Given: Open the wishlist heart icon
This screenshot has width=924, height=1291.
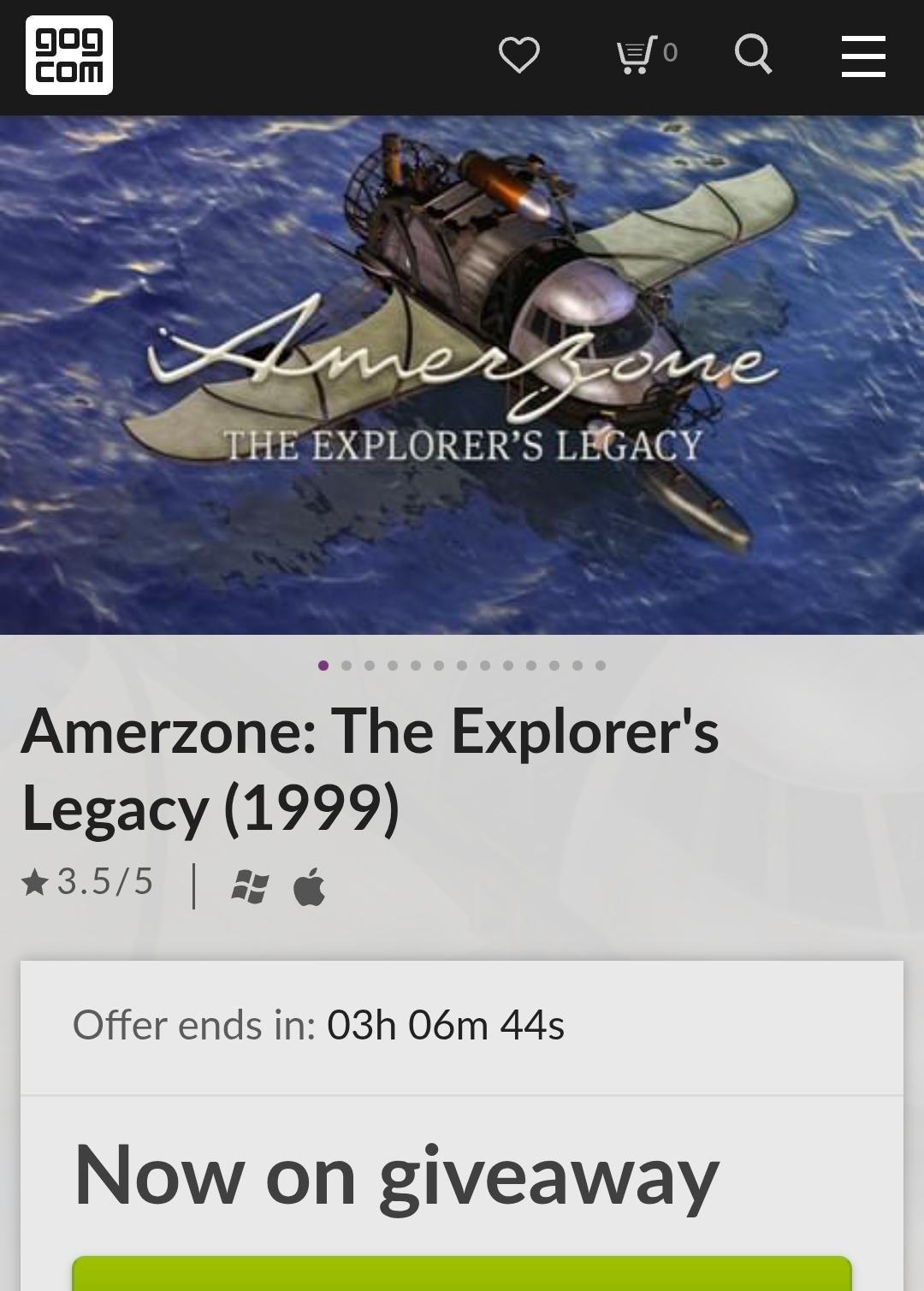Looking at the screenshot, I should coord(519,56).
